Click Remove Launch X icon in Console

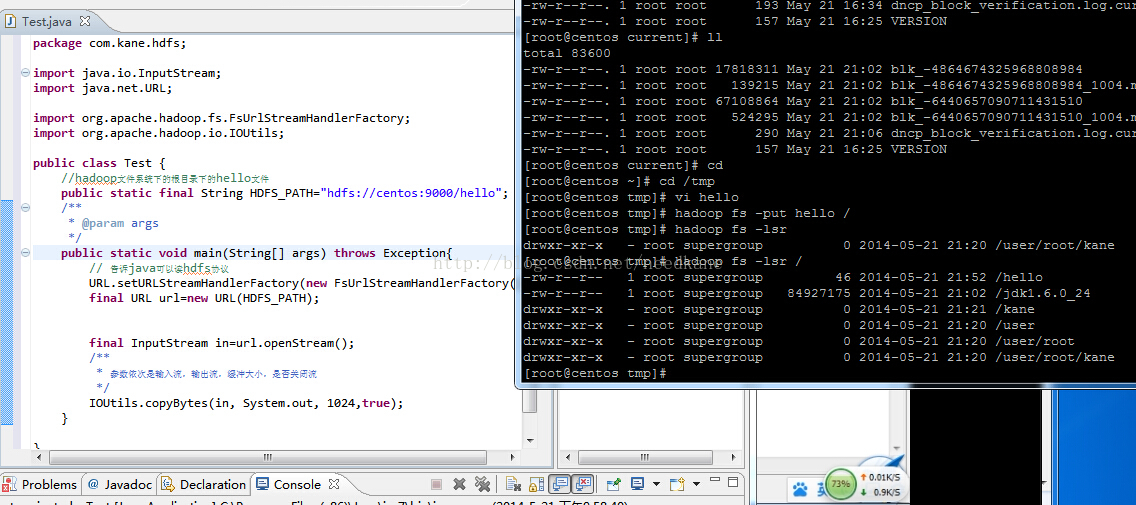coord(459,484)
